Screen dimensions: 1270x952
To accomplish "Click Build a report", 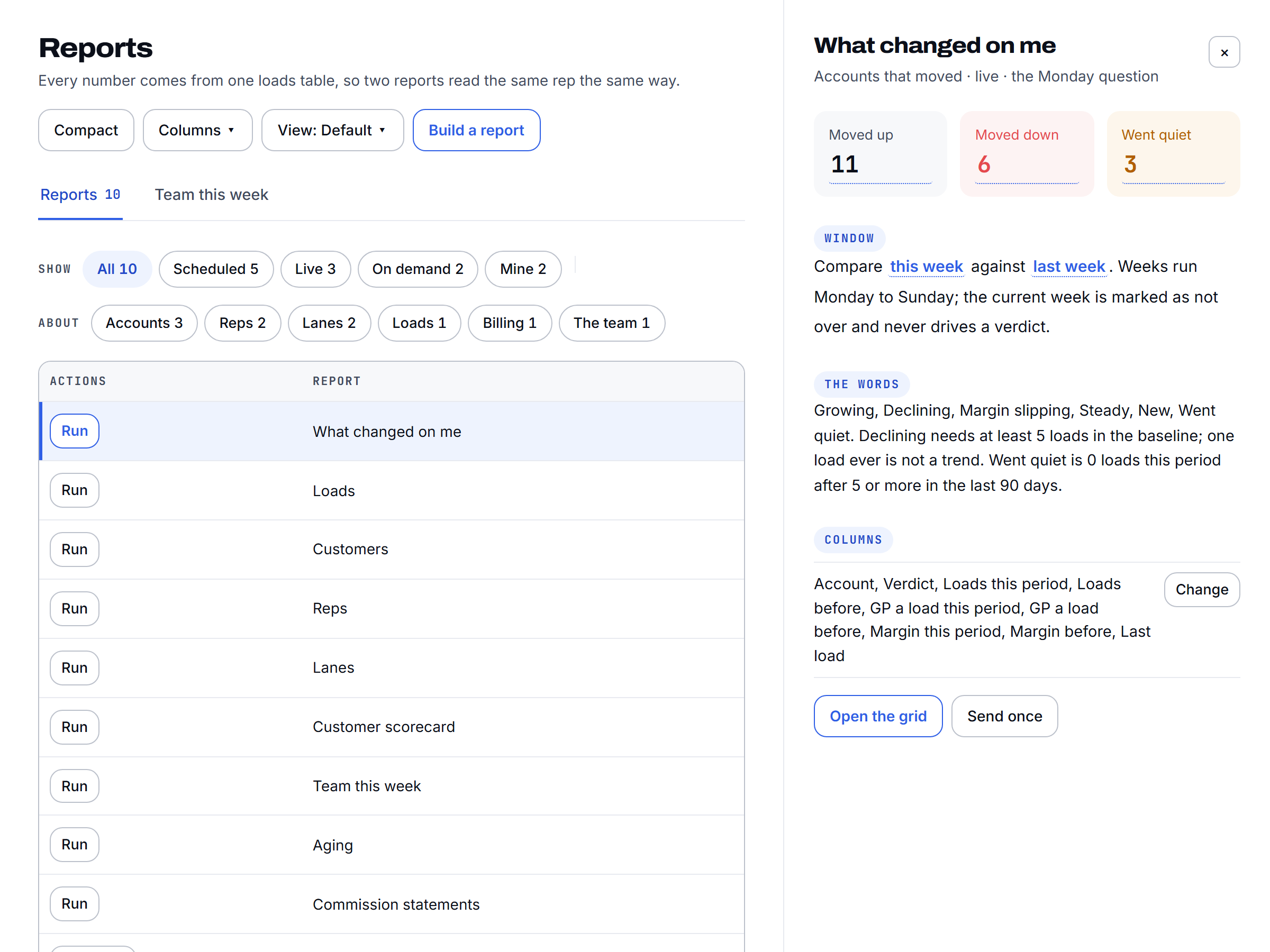I will click(476, 130).
